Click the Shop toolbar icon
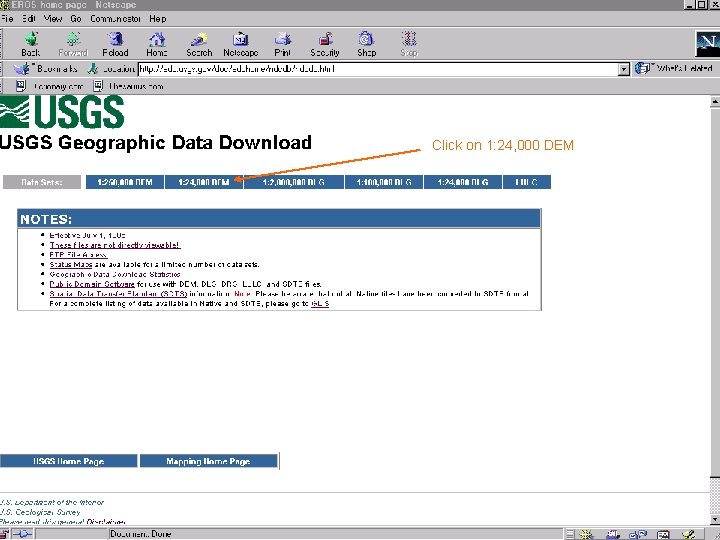The image size is (720, 540). 366,39
